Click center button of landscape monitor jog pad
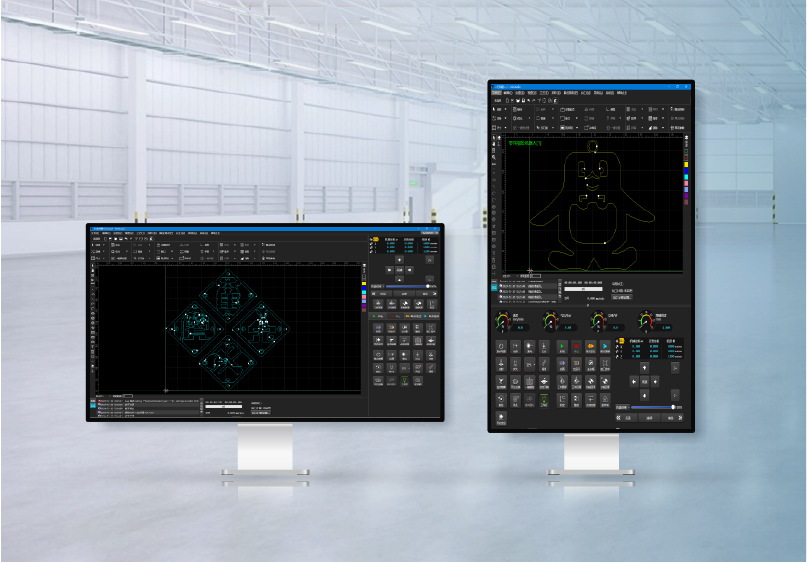The image size is (807, 562). (x=401, y=271)
